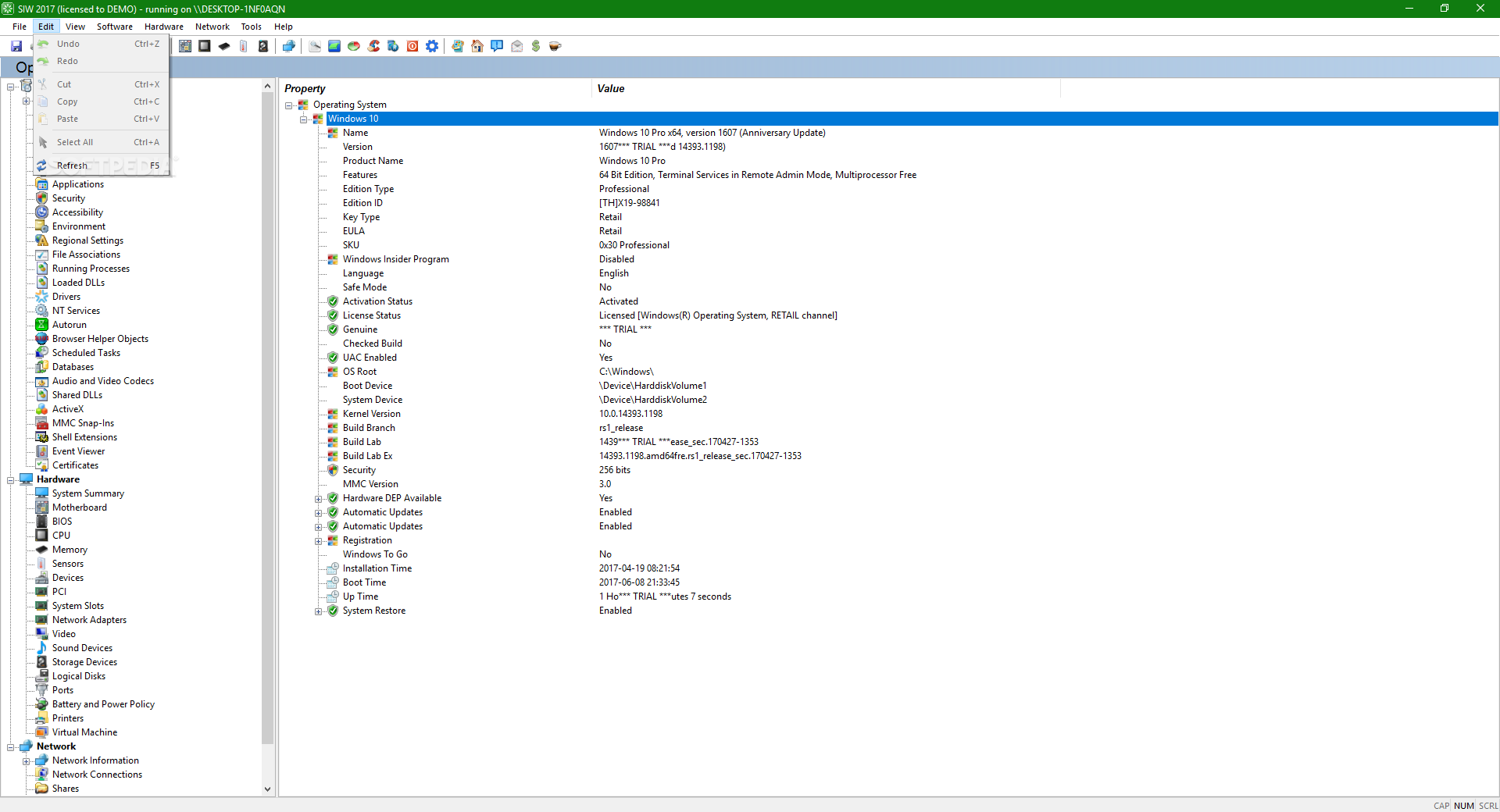Viewport: 1500px width, 812px height.
Task: Choose Copy in the Edit menu
Action: (x=102, y=101)
